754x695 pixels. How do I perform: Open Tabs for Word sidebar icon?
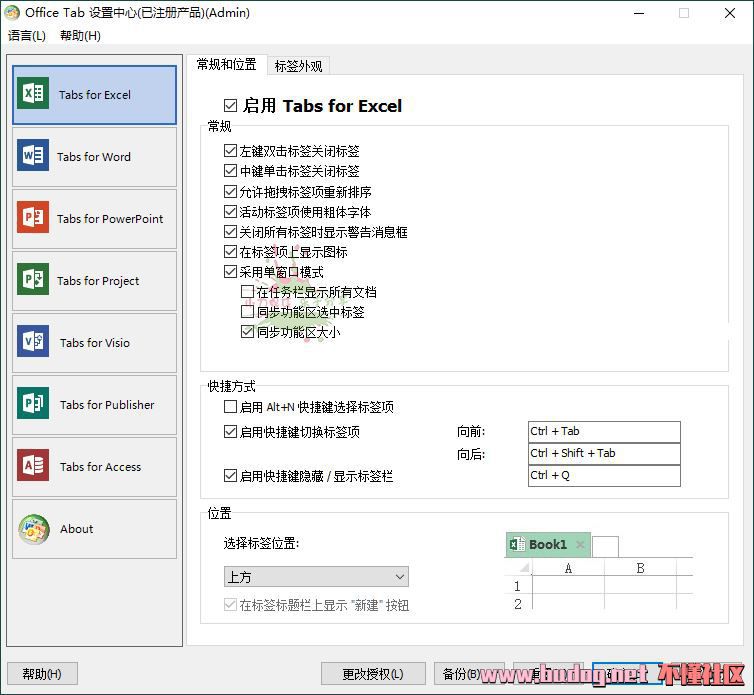(33, 157)
